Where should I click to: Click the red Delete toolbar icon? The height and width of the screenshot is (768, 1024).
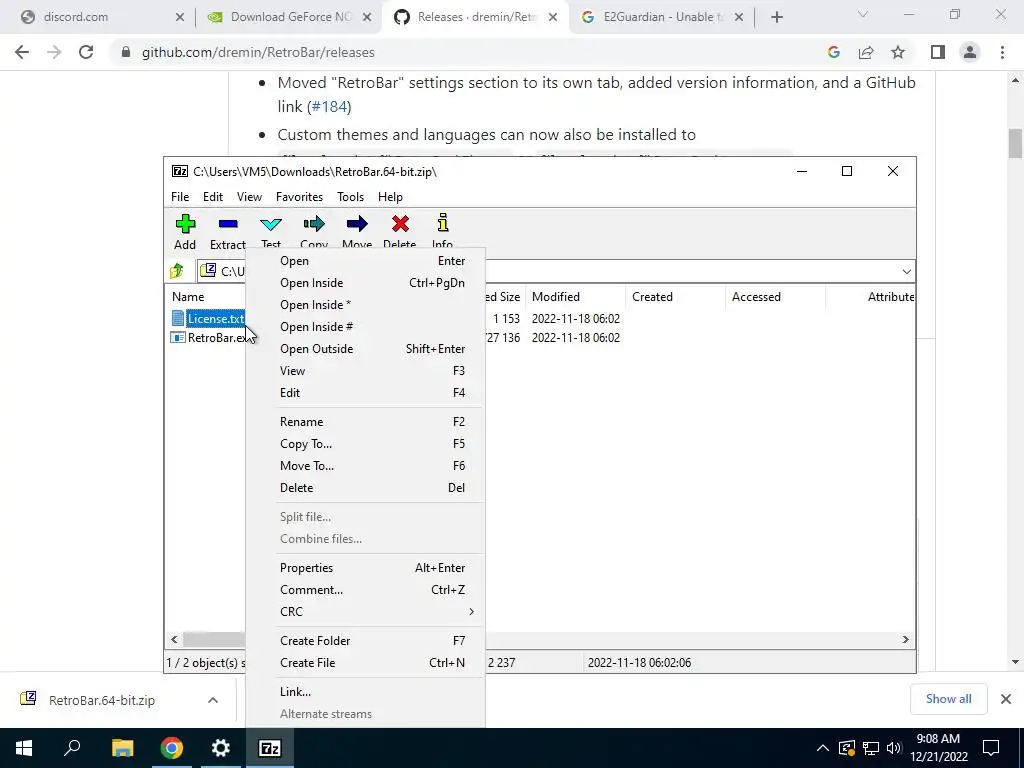coord(400,224)
